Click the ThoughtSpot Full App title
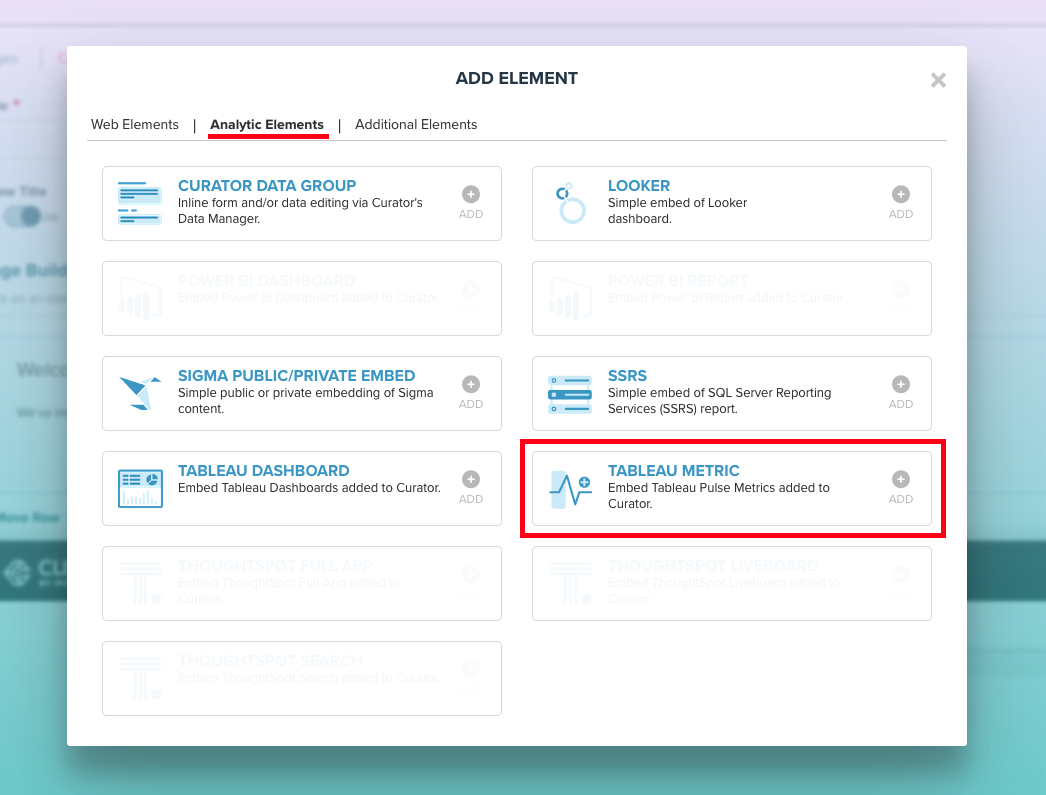Screen dimensions: 1046x795 point(275,566)
